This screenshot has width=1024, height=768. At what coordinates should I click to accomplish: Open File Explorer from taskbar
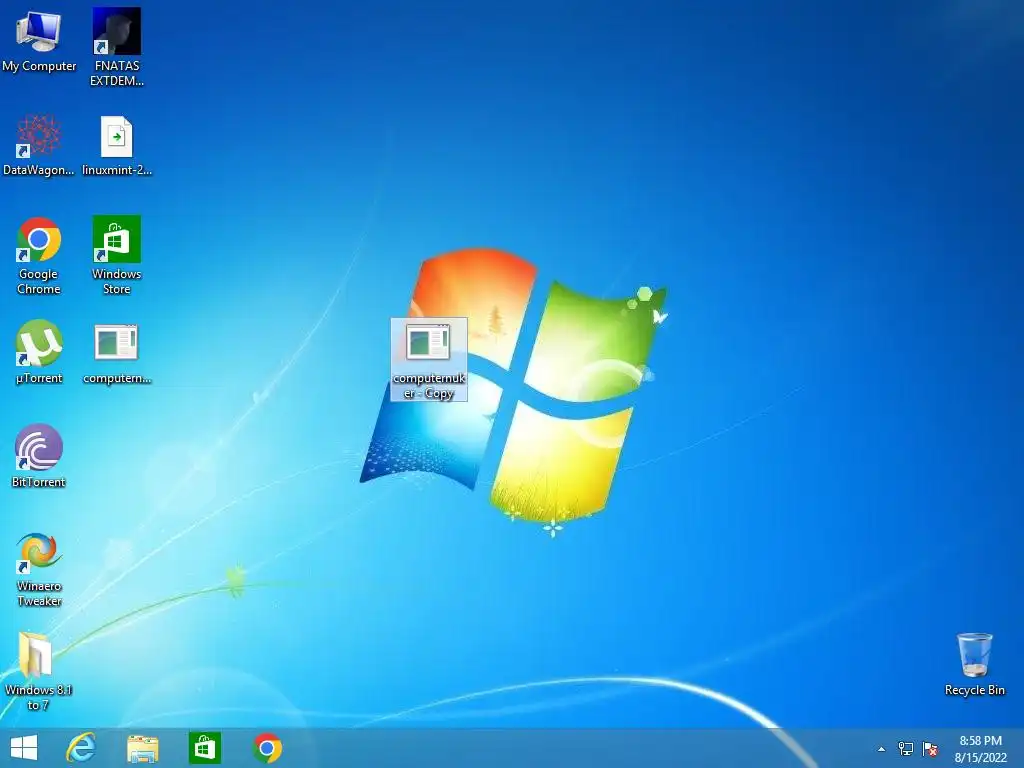(x=142, y=749)
